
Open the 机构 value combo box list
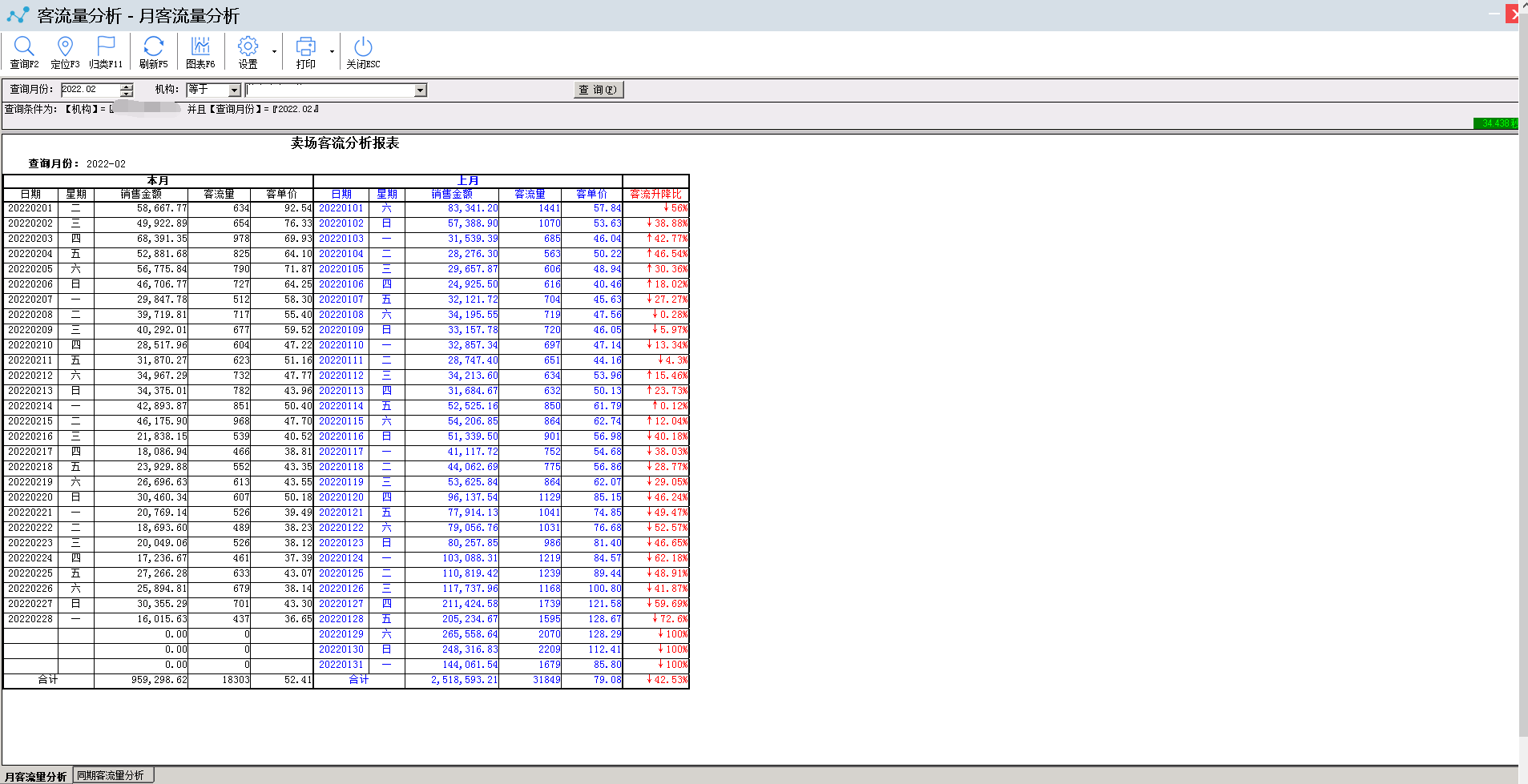tap(420, 90)
